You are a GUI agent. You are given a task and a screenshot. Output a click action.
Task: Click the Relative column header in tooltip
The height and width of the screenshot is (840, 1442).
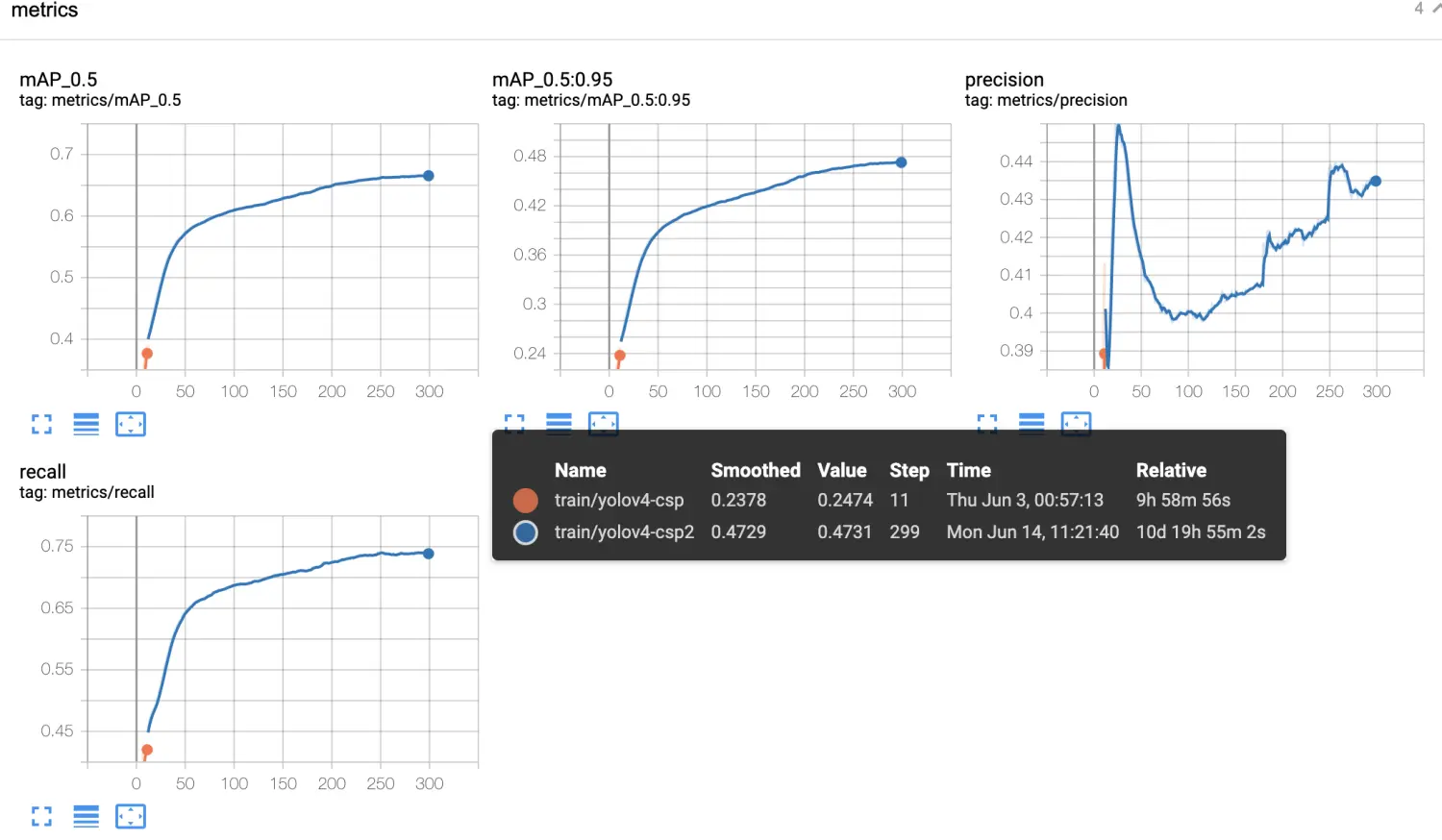click(x=1171, y=470)
